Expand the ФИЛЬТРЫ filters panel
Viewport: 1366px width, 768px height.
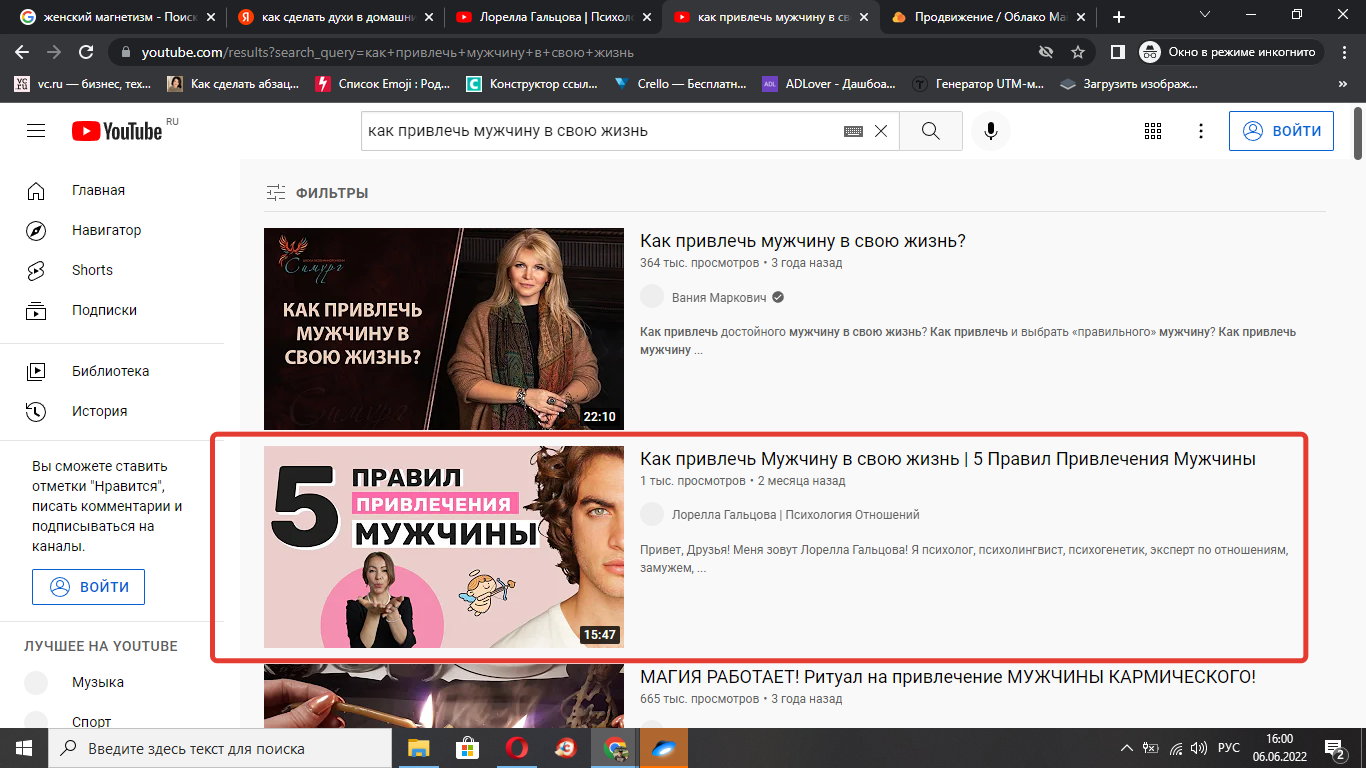tap(317, 193)
